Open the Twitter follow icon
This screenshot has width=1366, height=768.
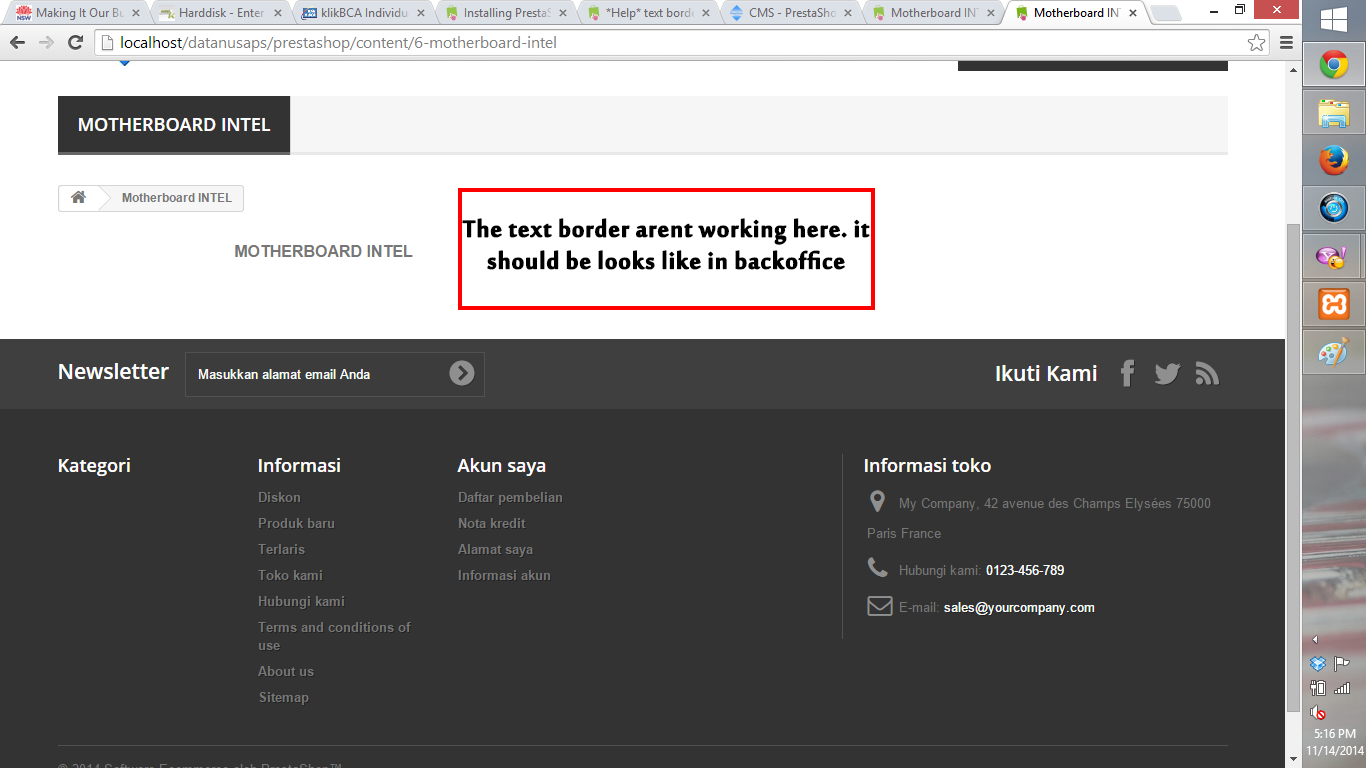tap(1167, 374)
